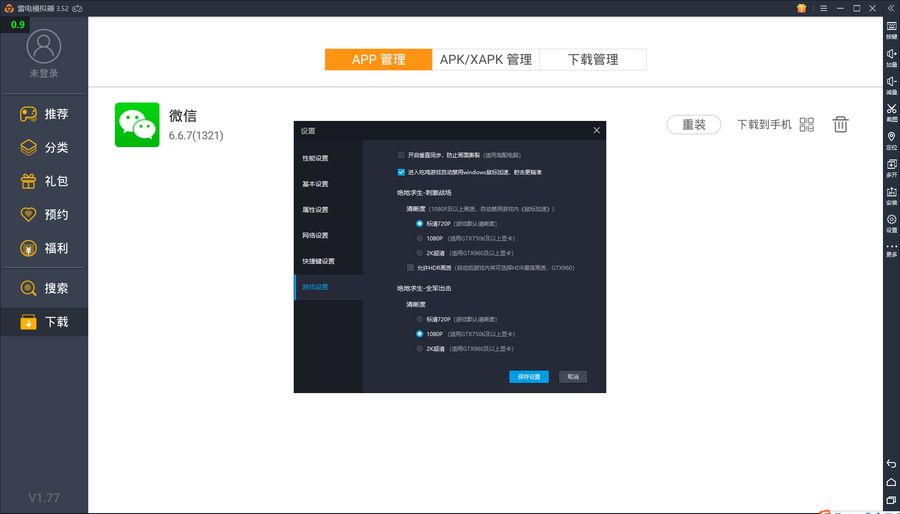Click the 安装 APK install icon
The width and height of the screenshot is (900, 514).
click(x=891, y=194)
